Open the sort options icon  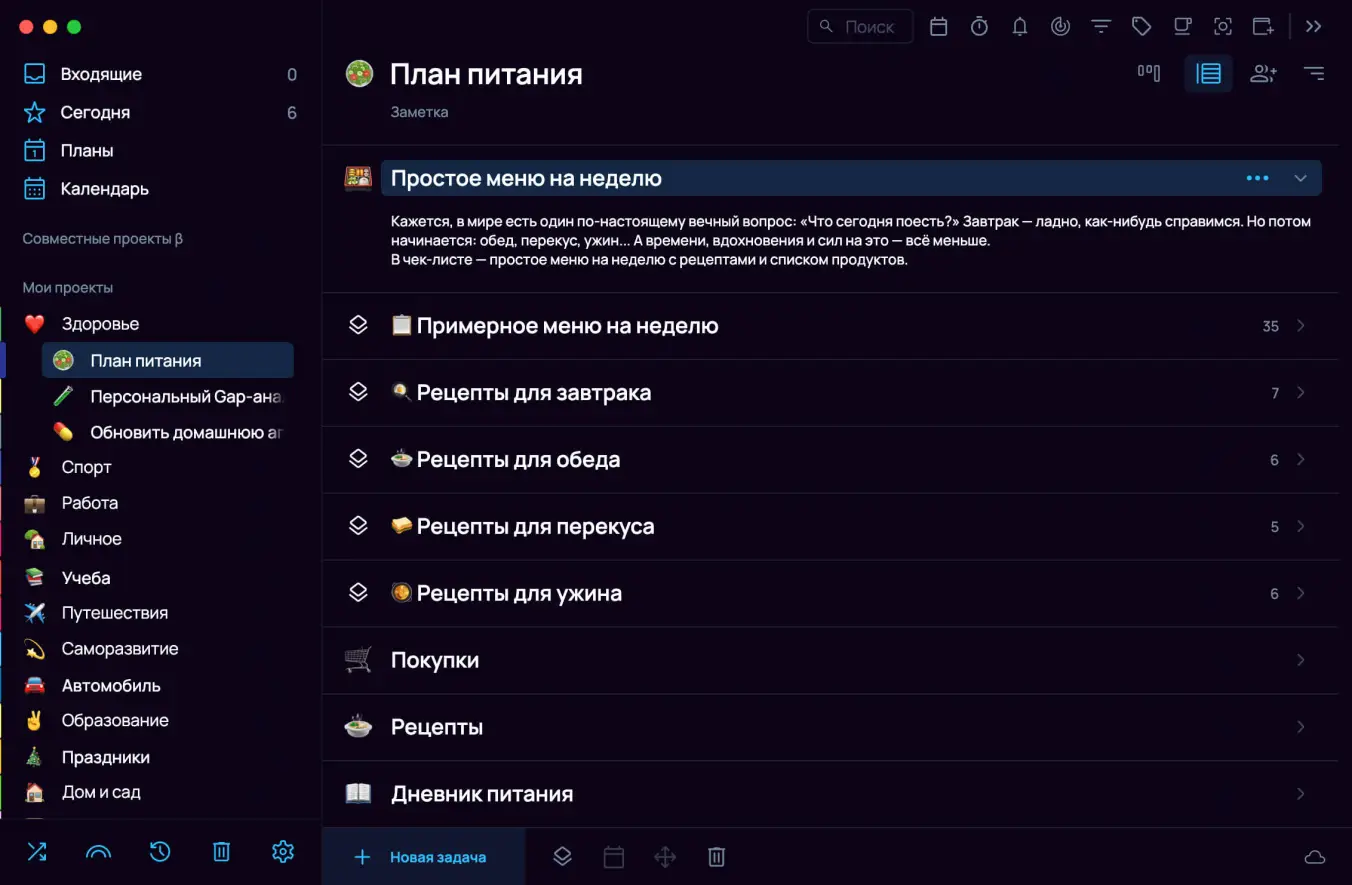click(x=1314, y=73)
